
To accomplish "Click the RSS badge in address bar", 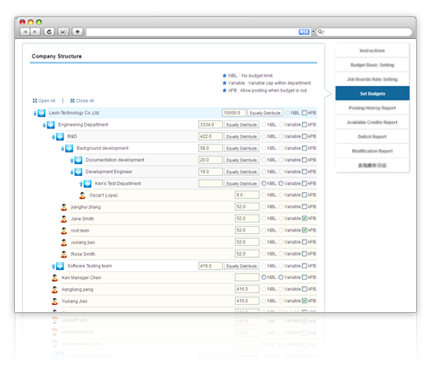I will tap(304, 32).
